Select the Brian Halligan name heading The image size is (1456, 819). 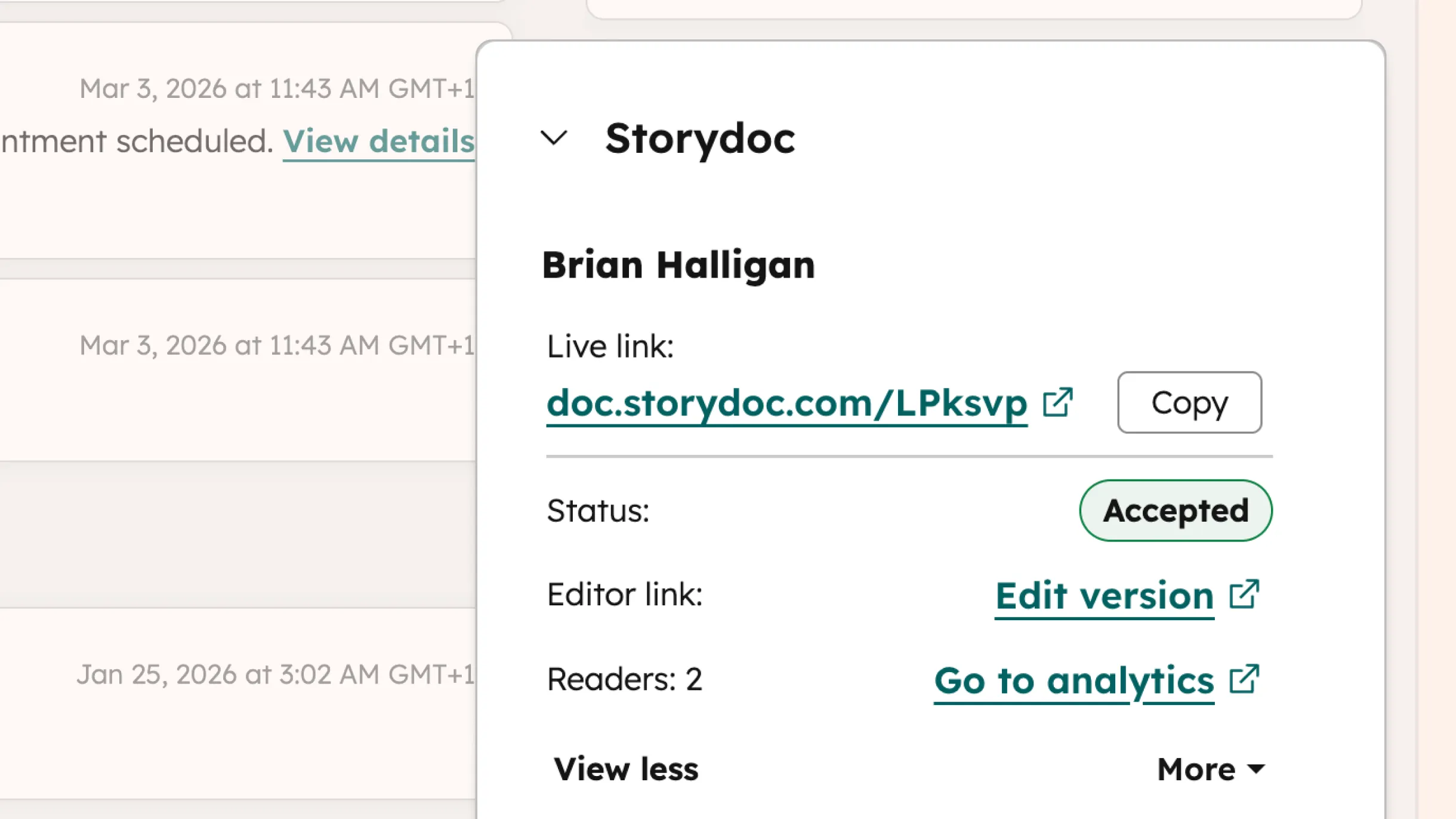(x=678, y=266)
